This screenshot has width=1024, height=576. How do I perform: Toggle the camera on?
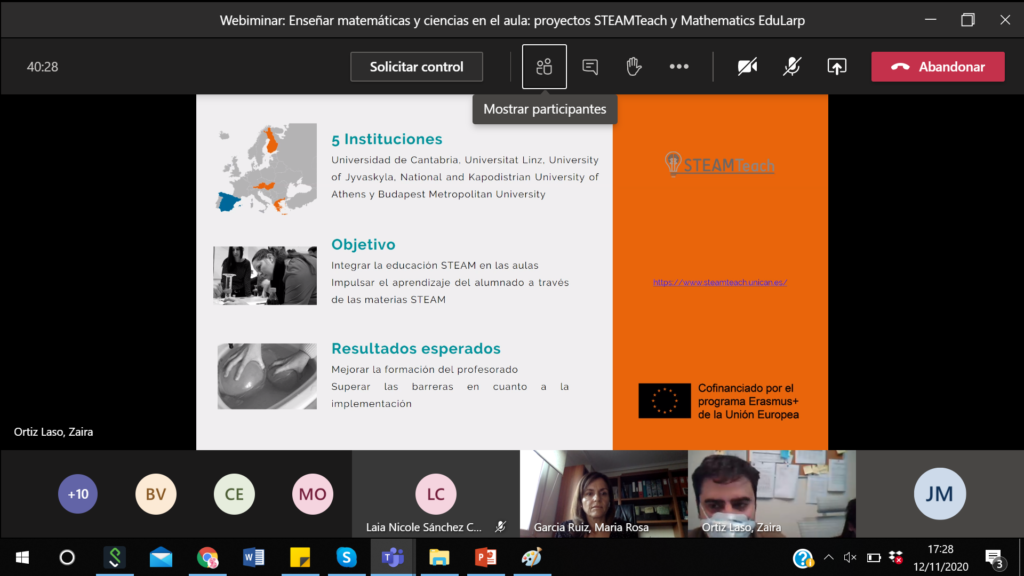tap(747, 67)
